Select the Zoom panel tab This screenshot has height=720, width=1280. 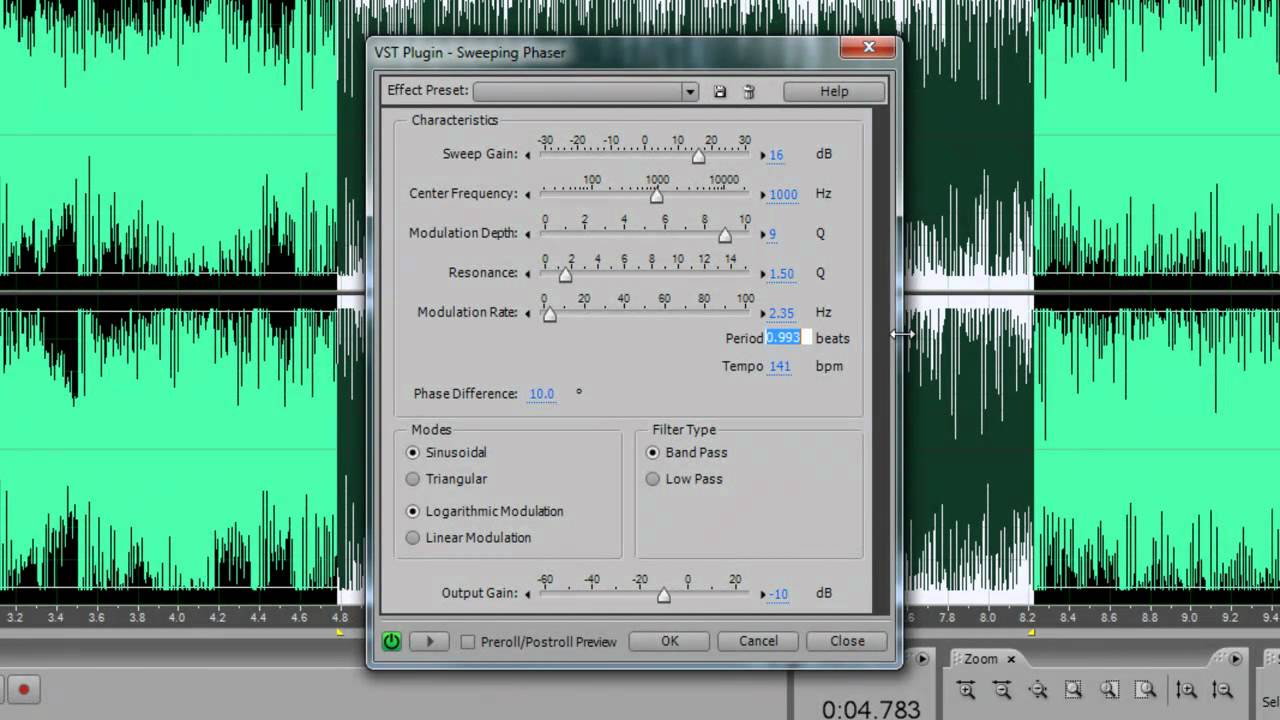pos(981,659)
